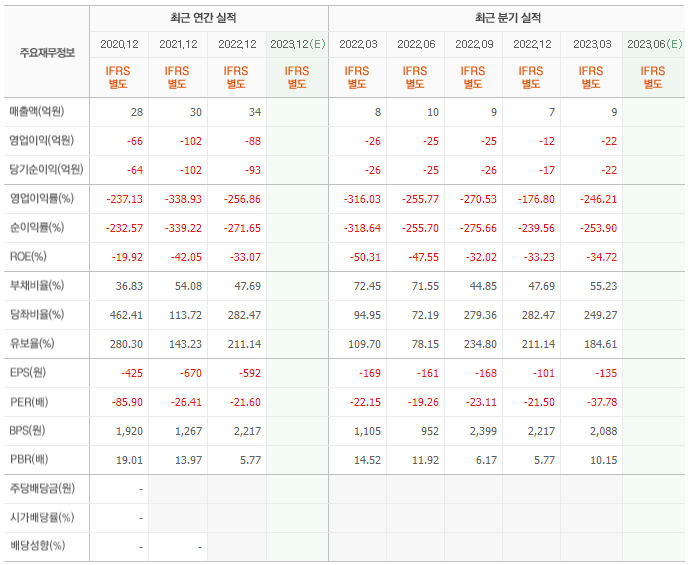Screen dimensions: 691x565
Task: Click the net income value -64
Action: pyautogui.click(x=135, y=170)
